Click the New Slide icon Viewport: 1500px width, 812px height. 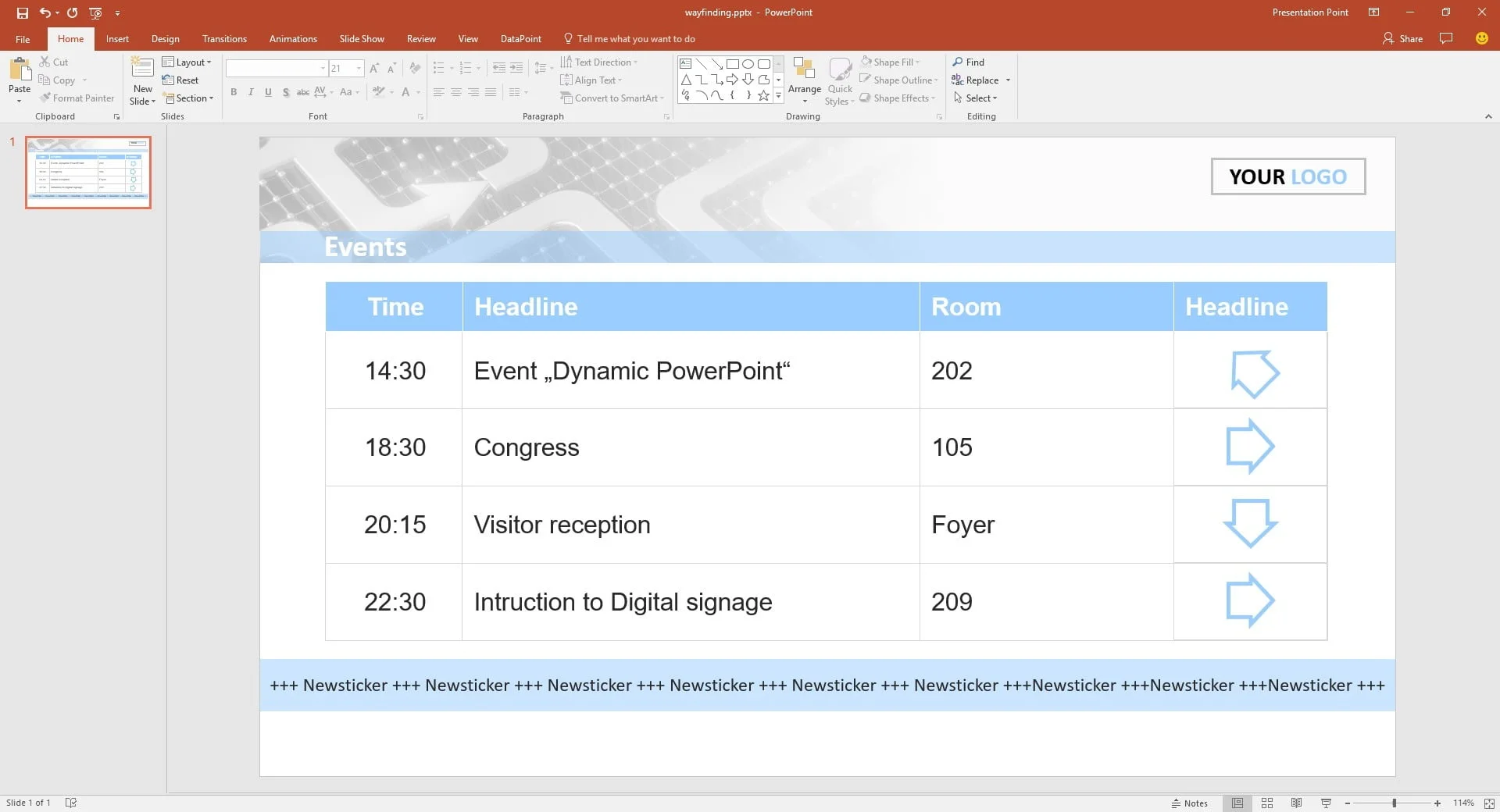142,69
